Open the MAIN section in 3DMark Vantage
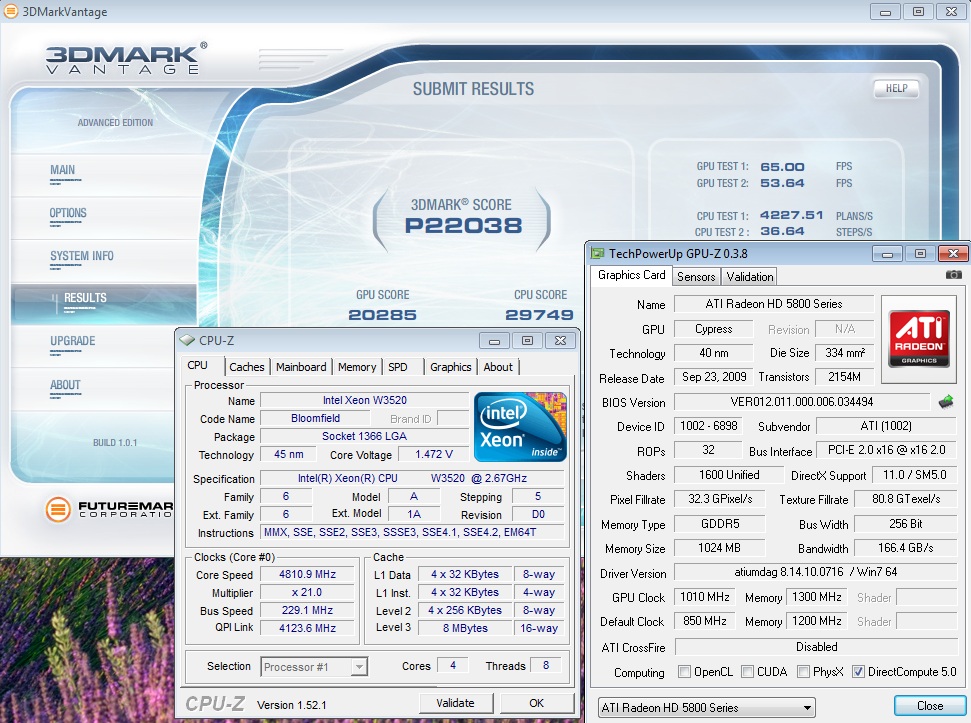The image size is (971, 723). pos(63,170)
